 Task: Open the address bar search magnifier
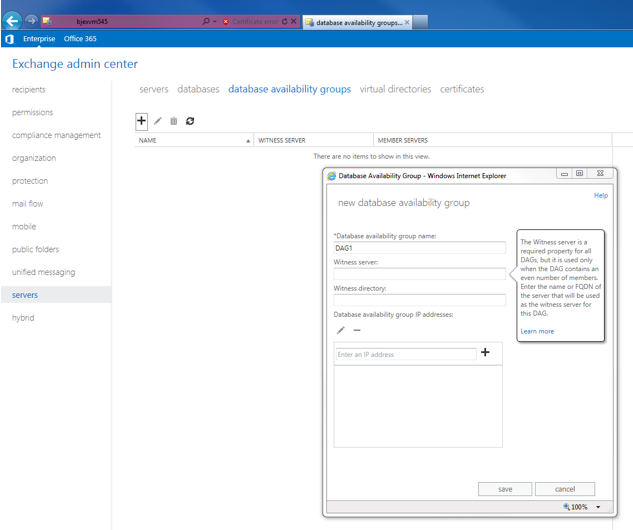(206, 21)
